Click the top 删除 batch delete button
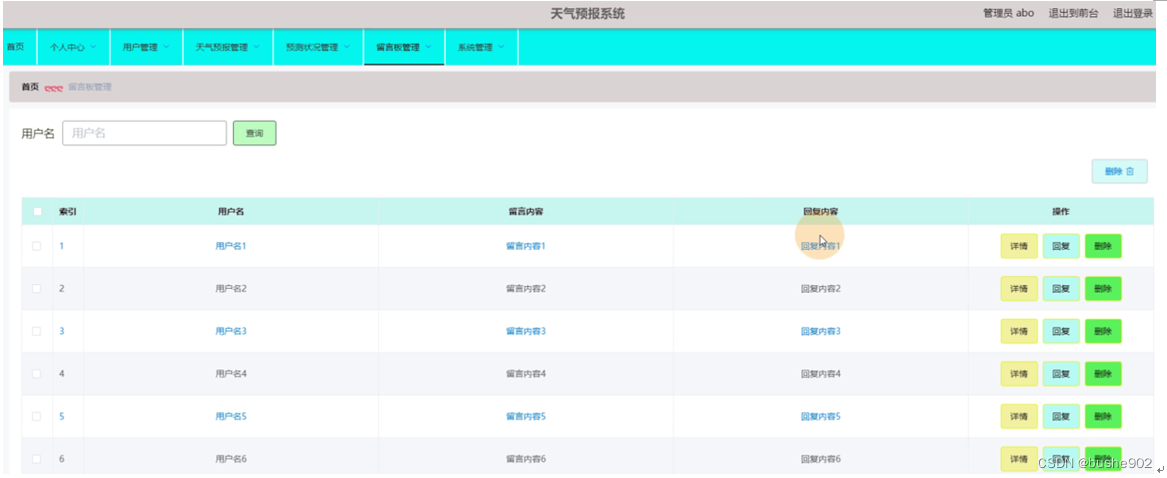 (1119, 171)
